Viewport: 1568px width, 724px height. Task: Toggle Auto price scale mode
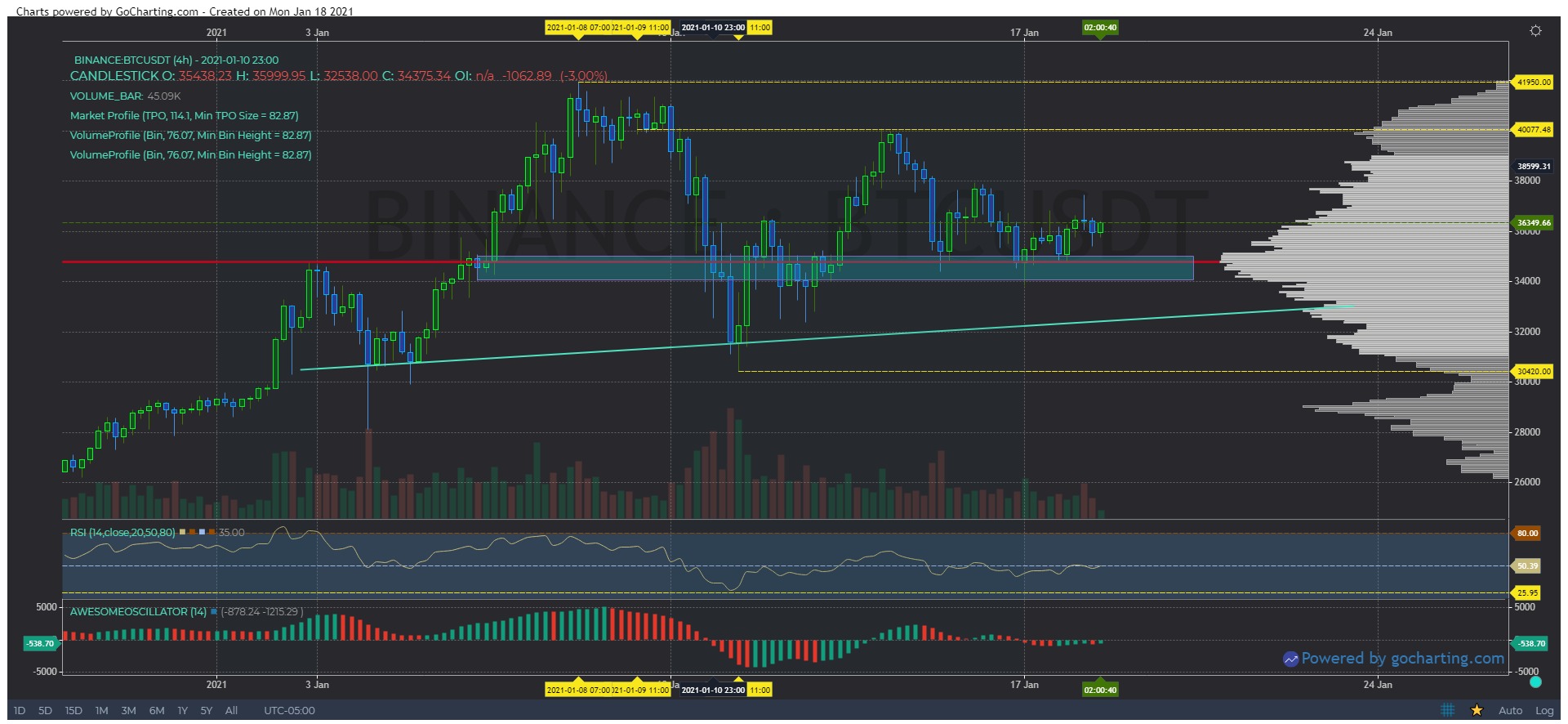coord(1510,710)
